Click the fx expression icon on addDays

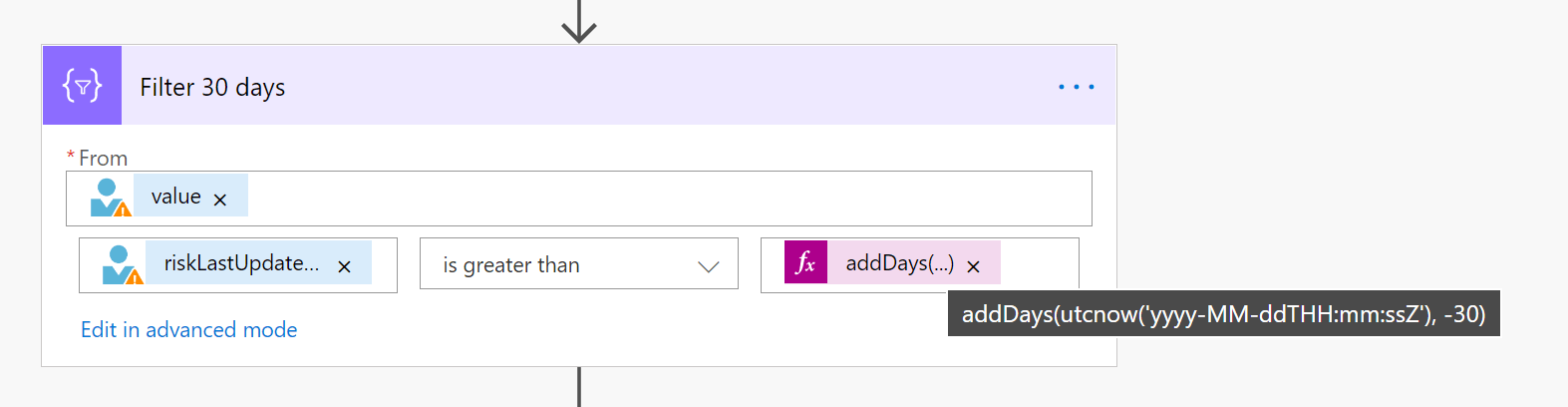coord(805,262)
